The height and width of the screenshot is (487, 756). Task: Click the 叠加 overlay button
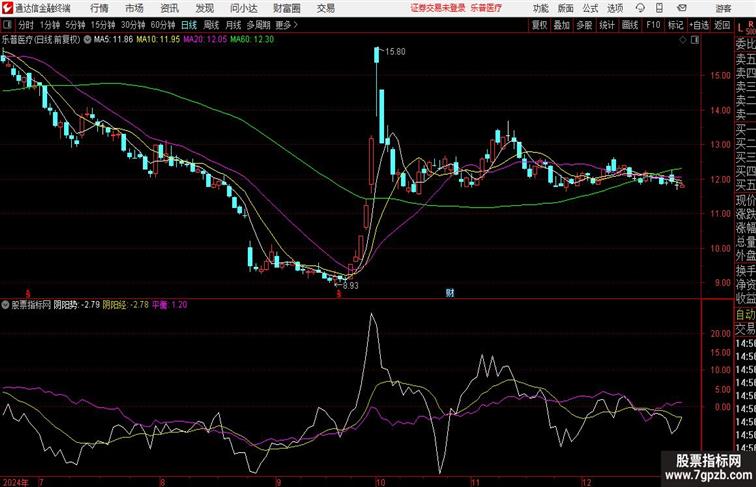[562, 25]
